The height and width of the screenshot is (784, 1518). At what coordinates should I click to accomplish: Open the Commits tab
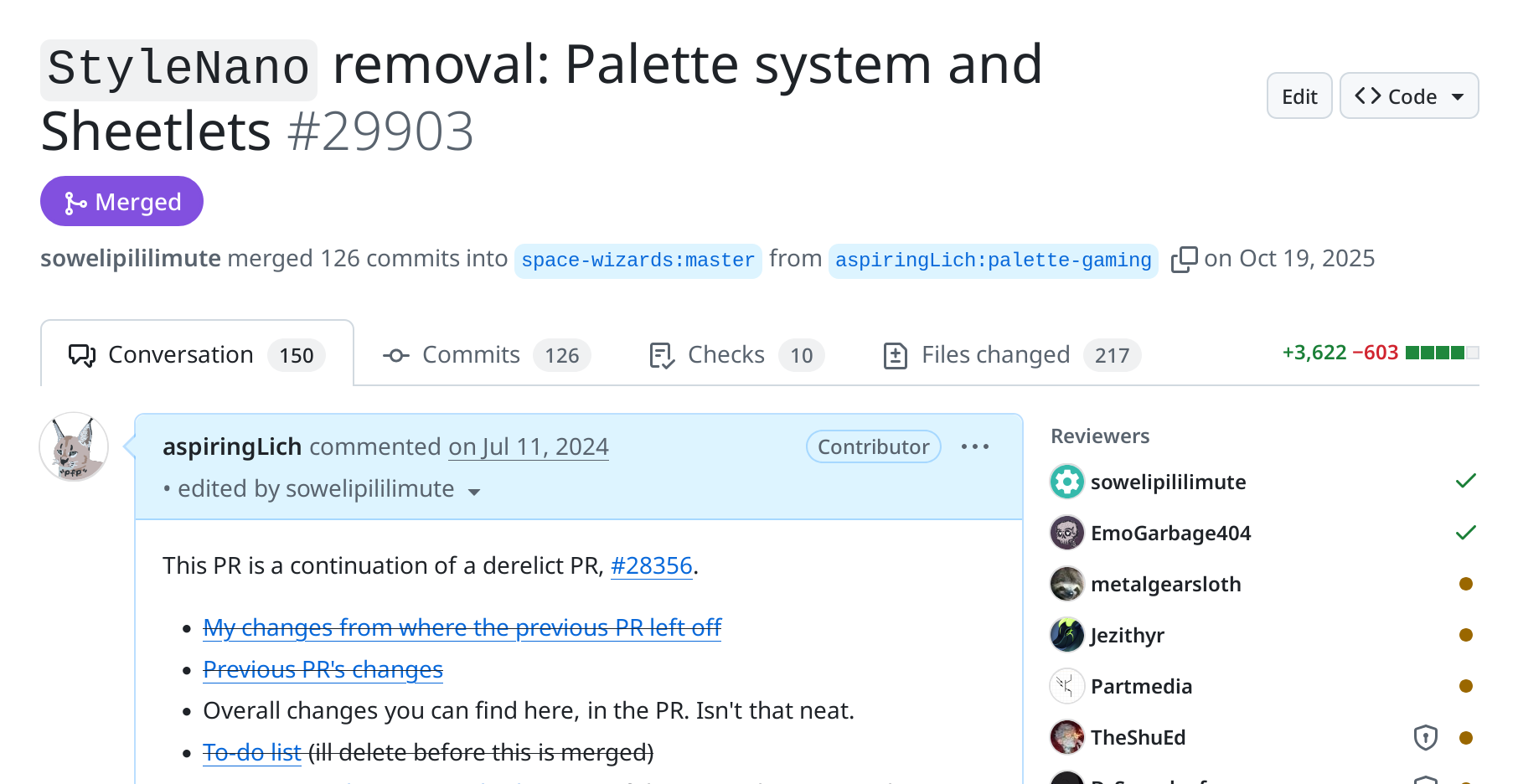tap(486, 355)
